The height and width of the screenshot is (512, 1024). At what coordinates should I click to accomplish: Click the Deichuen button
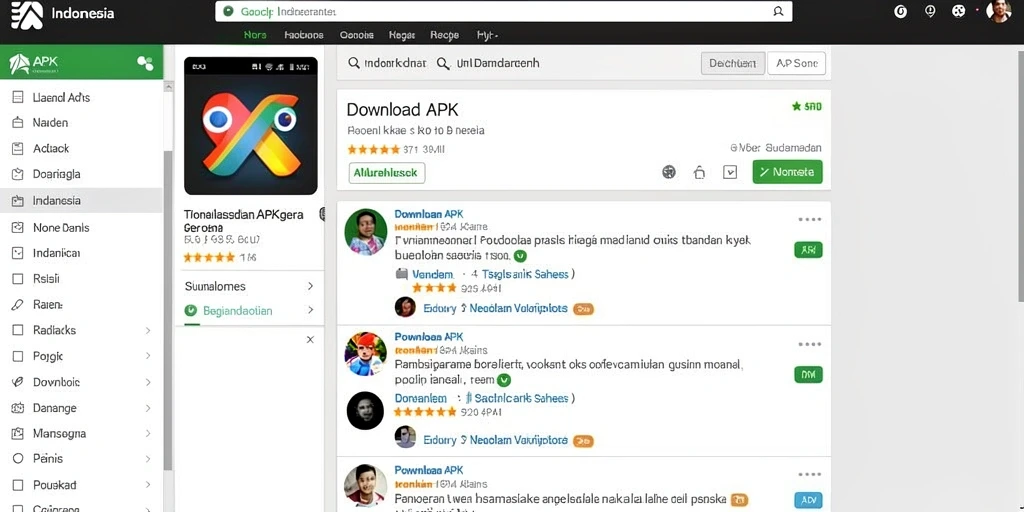(733, 63)
